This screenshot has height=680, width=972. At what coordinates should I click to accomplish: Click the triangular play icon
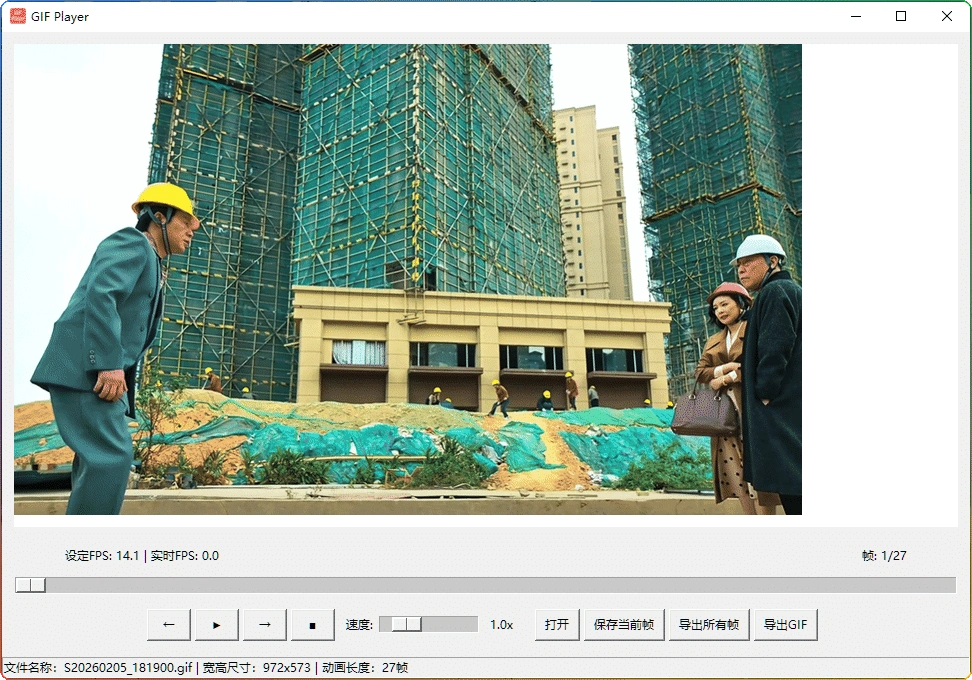216,624
